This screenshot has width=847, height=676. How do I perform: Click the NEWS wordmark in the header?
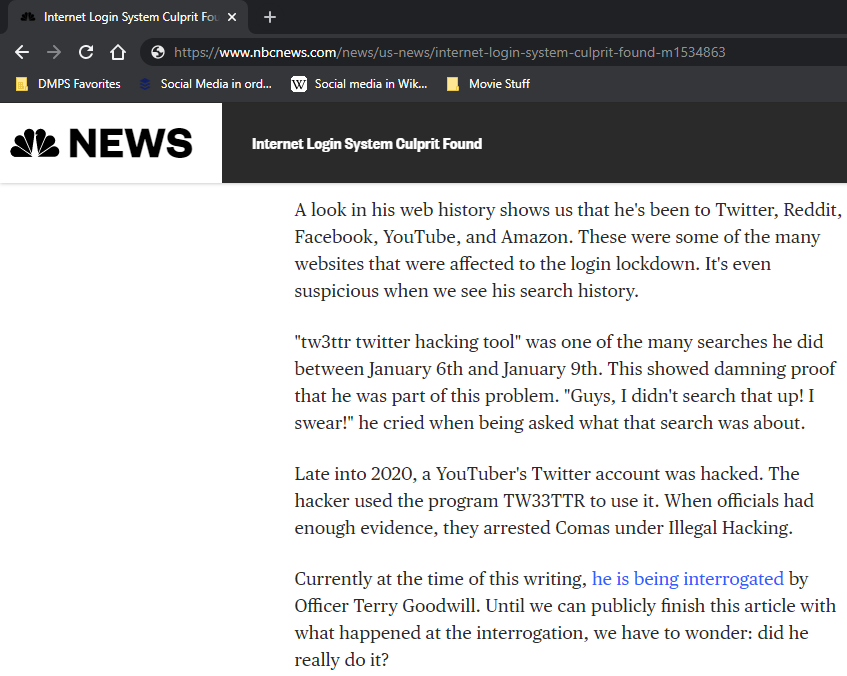pos(131,143)
